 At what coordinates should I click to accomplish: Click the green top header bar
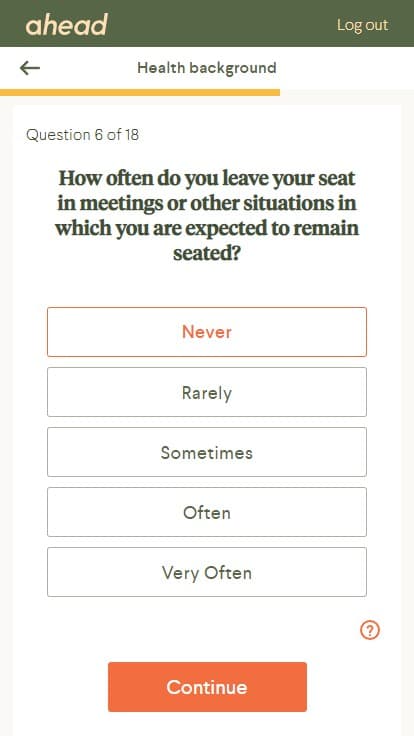[x=207, y=23]
